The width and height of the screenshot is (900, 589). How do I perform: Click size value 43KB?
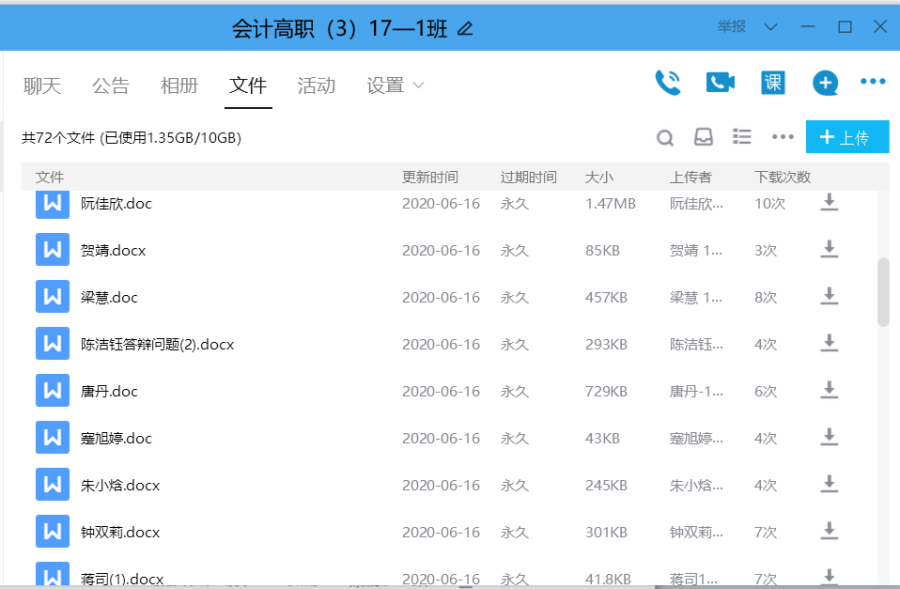click(602, 439)
